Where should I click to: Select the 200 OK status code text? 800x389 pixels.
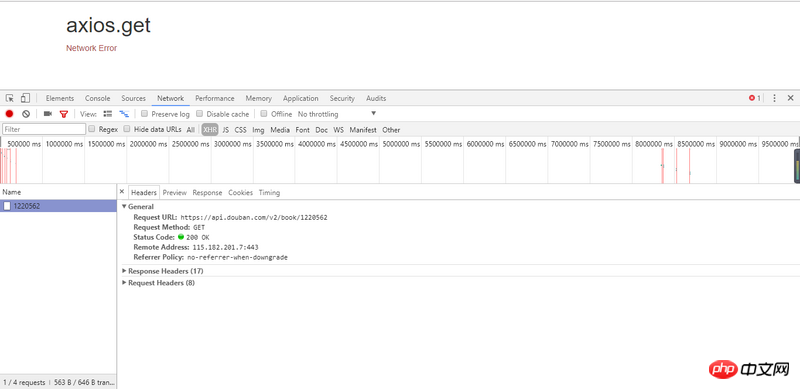pos(197,237)
